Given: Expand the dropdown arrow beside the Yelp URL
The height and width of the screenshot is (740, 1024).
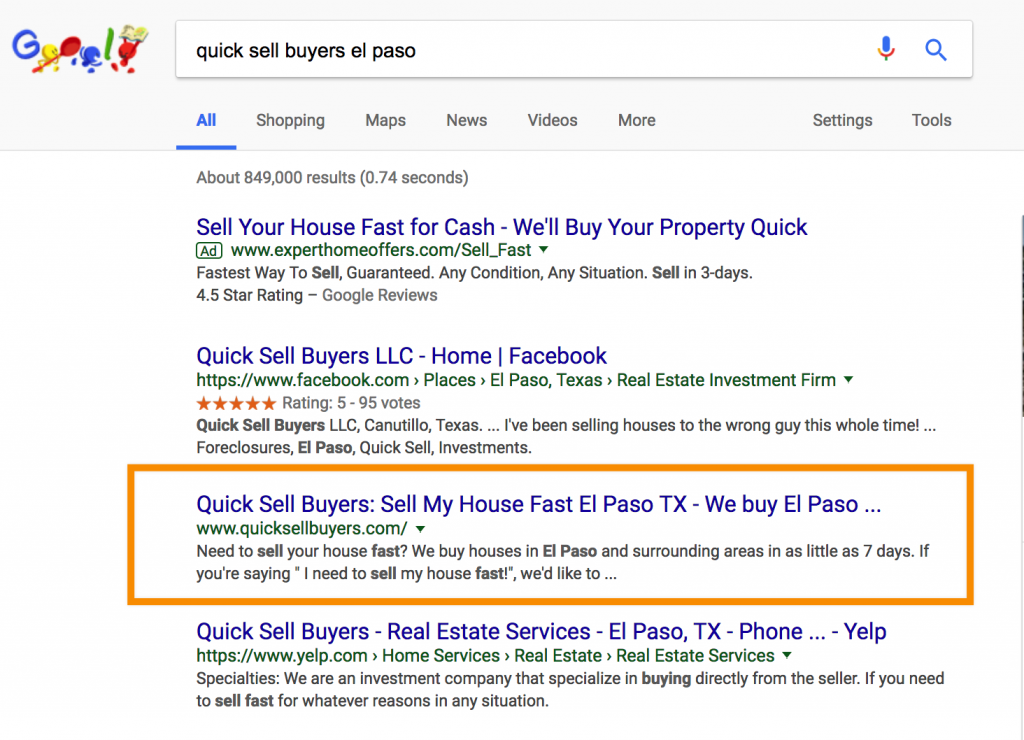Looking at the screenshot, I should click(787, 655).
